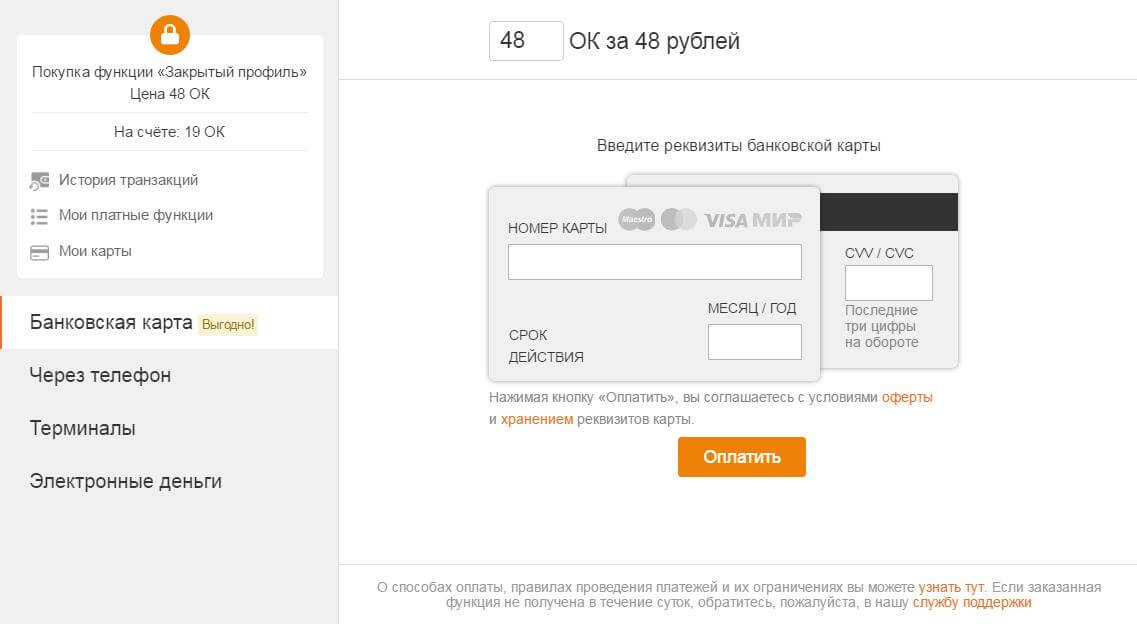
Task: Click the МИР card logo
Action: point(777,220)
